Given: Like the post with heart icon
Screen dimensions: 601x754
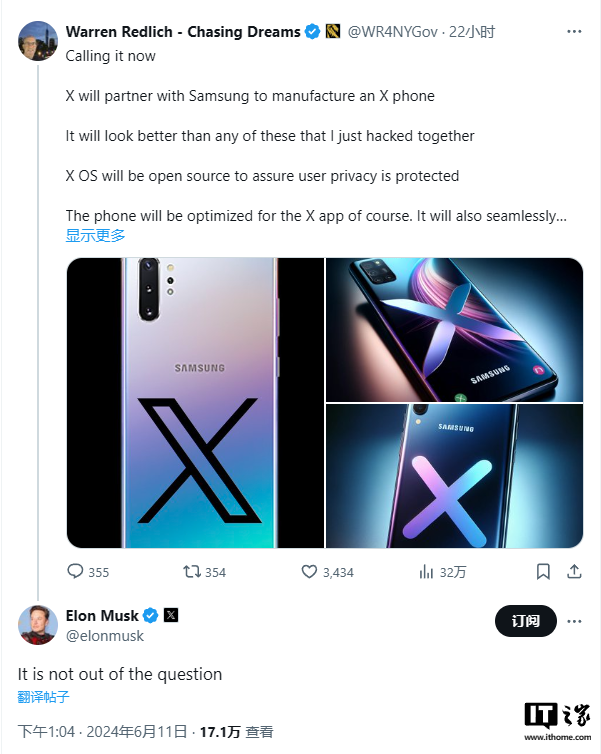Looking at the screenshot, I should pyautogui.click(x=309, y=572).
